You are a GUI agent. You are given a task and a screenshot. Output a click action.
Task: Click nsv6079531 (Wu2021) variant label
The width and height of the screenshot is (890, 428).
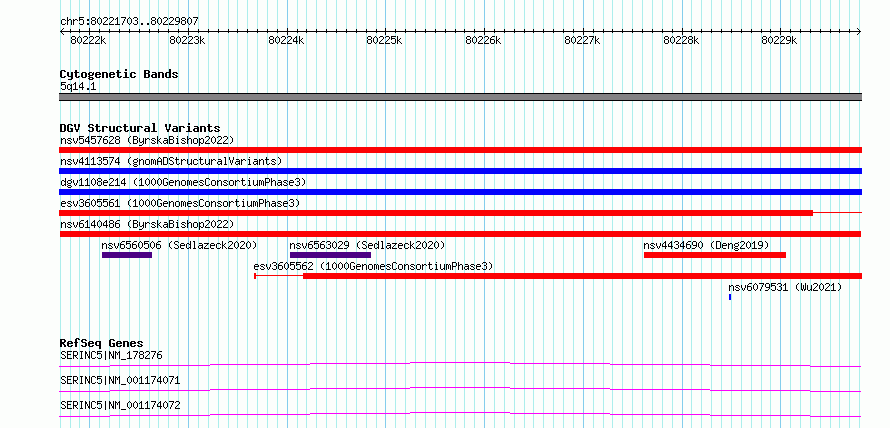[785, 287]
